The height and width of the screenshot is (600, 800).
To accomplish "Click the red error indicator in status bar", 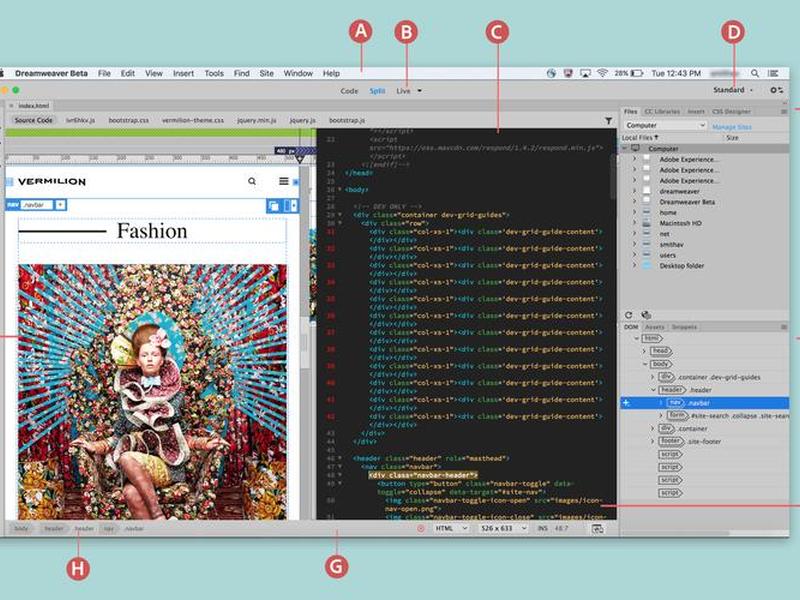I will 421,529.
